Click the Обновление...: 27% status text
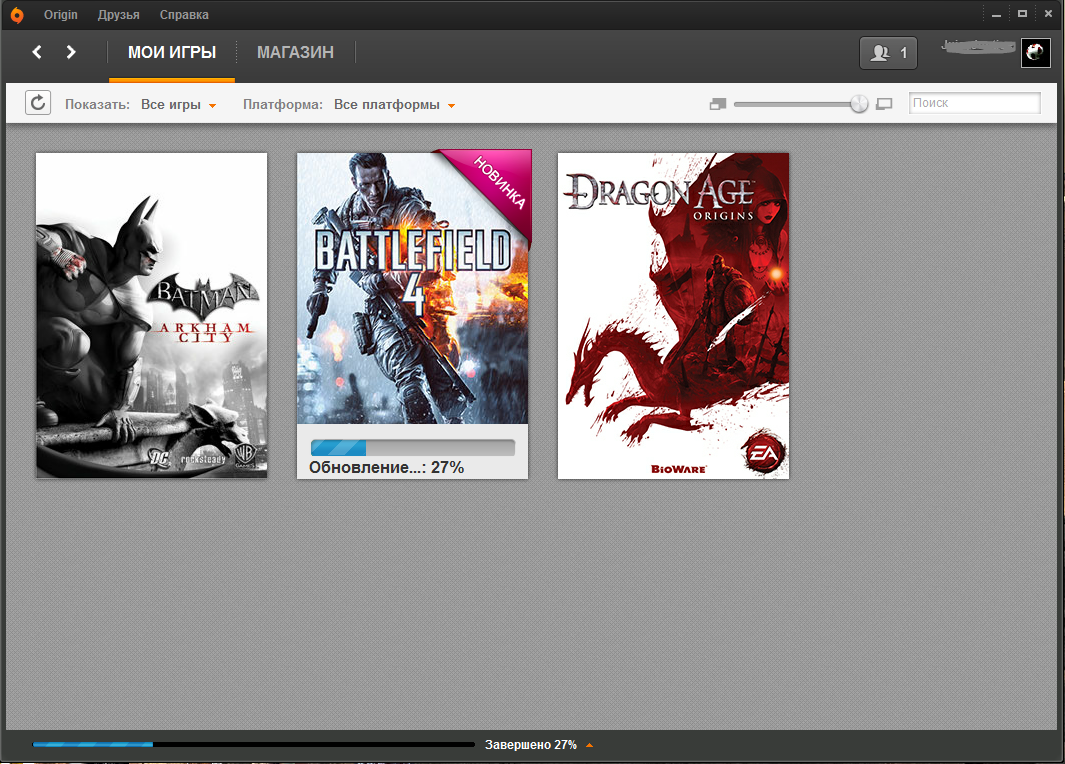 (x=386, y=467)
